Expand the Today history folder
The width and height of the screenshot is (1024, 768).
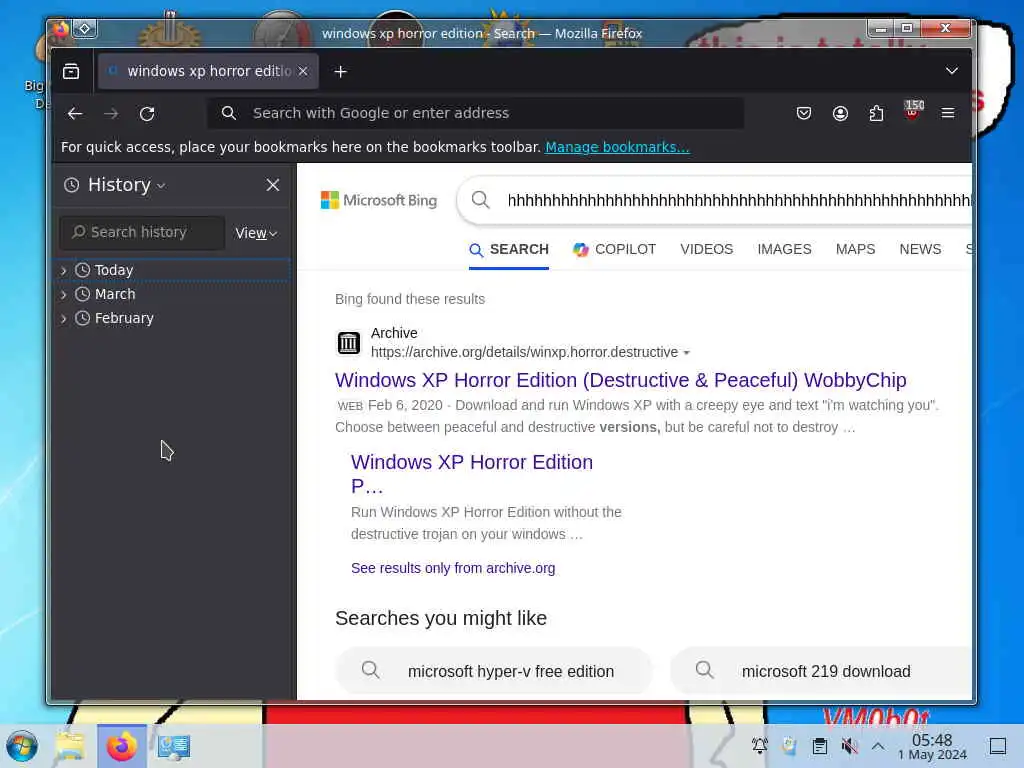[x=63, y=270]
